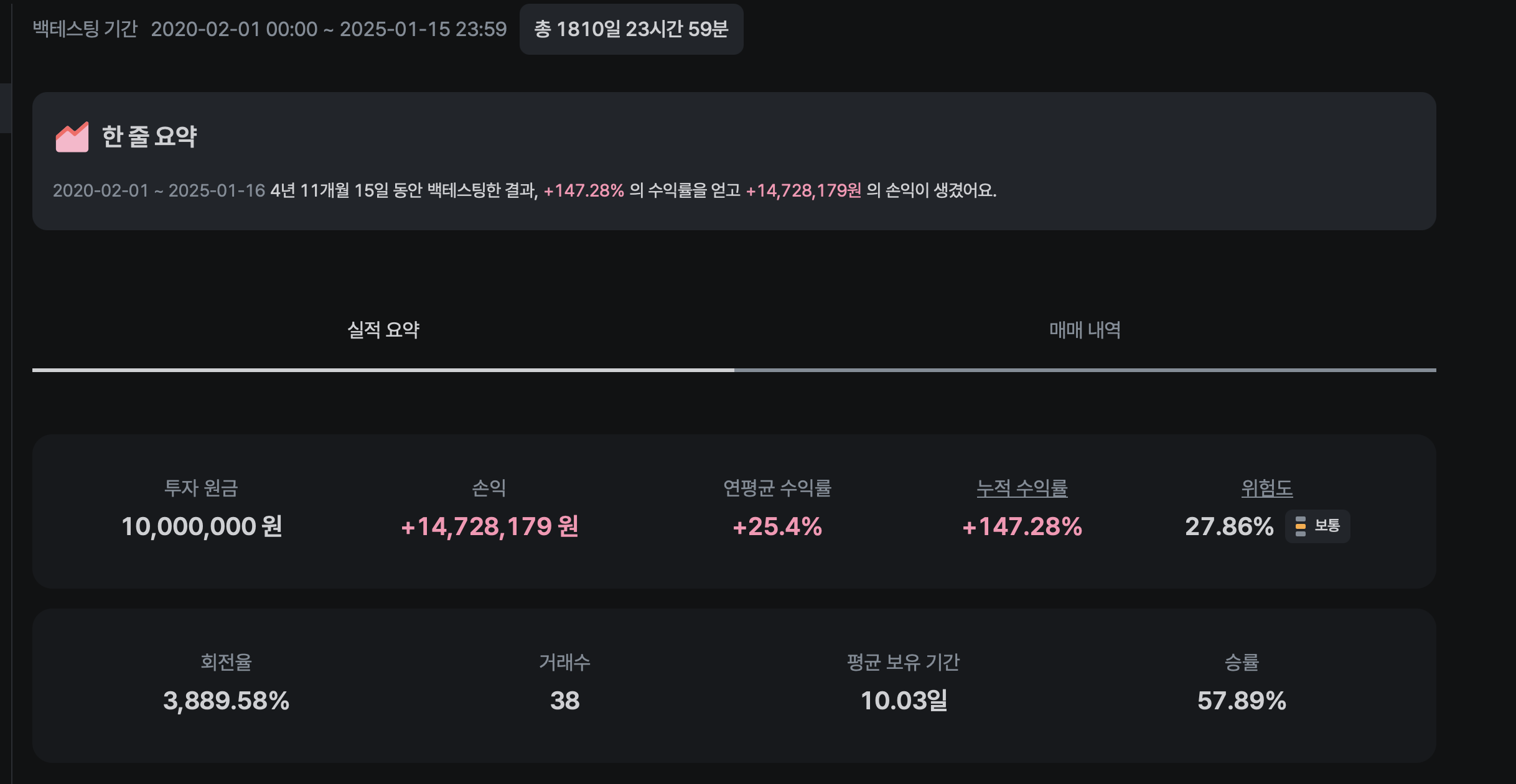Screen dimensions: 1516x784
Task: Click the pink chart icon beside 한 줄 요약
Action: (x=72, y=137)
